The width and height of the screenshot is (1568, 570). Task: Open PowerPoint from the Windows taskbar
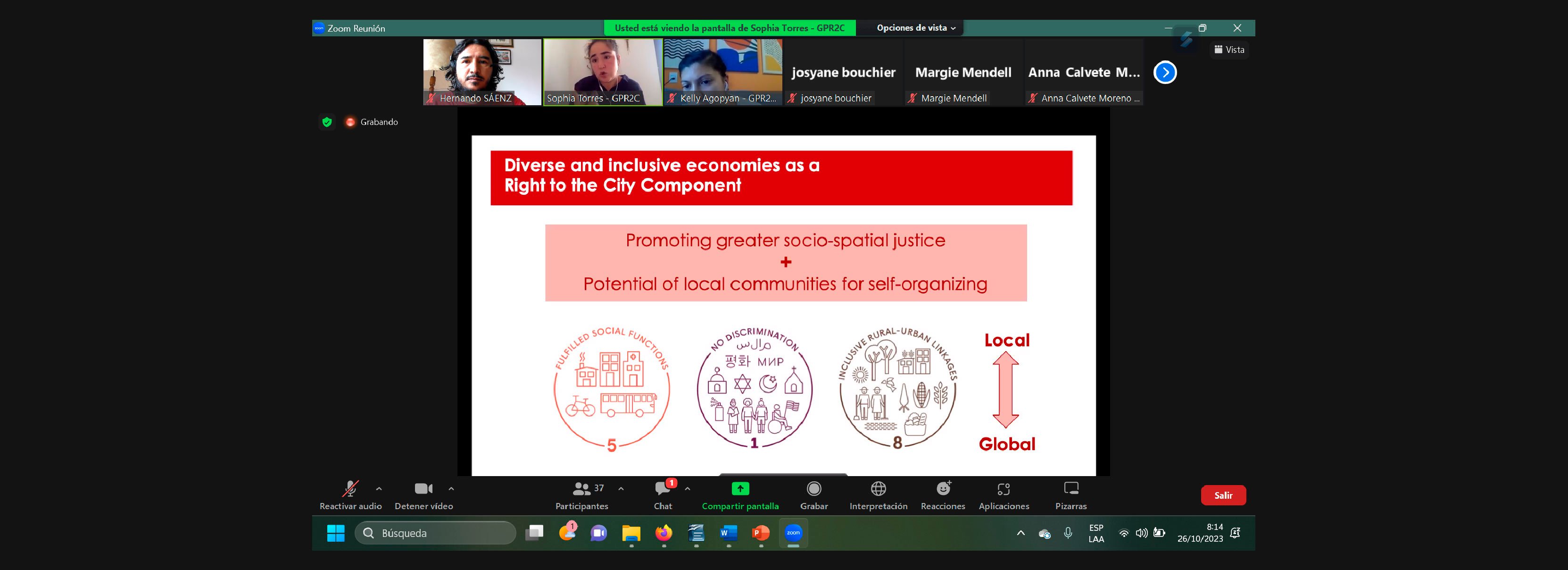click(761, 534)
